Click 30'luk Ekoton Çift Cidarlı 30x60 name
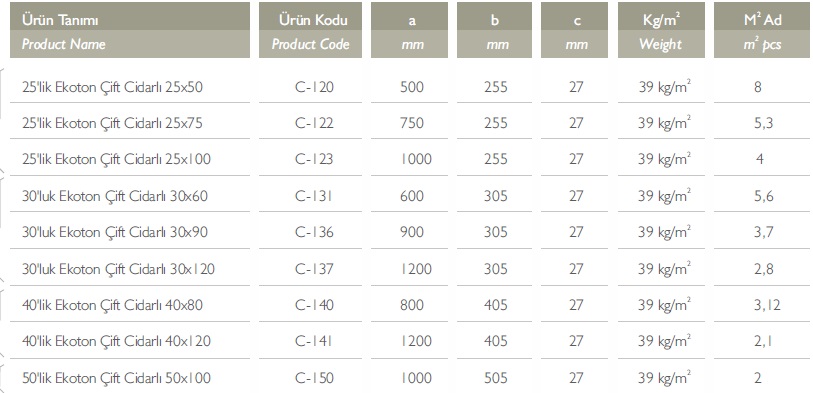Screen dimensions: 813x393 [x=115, y=195]
